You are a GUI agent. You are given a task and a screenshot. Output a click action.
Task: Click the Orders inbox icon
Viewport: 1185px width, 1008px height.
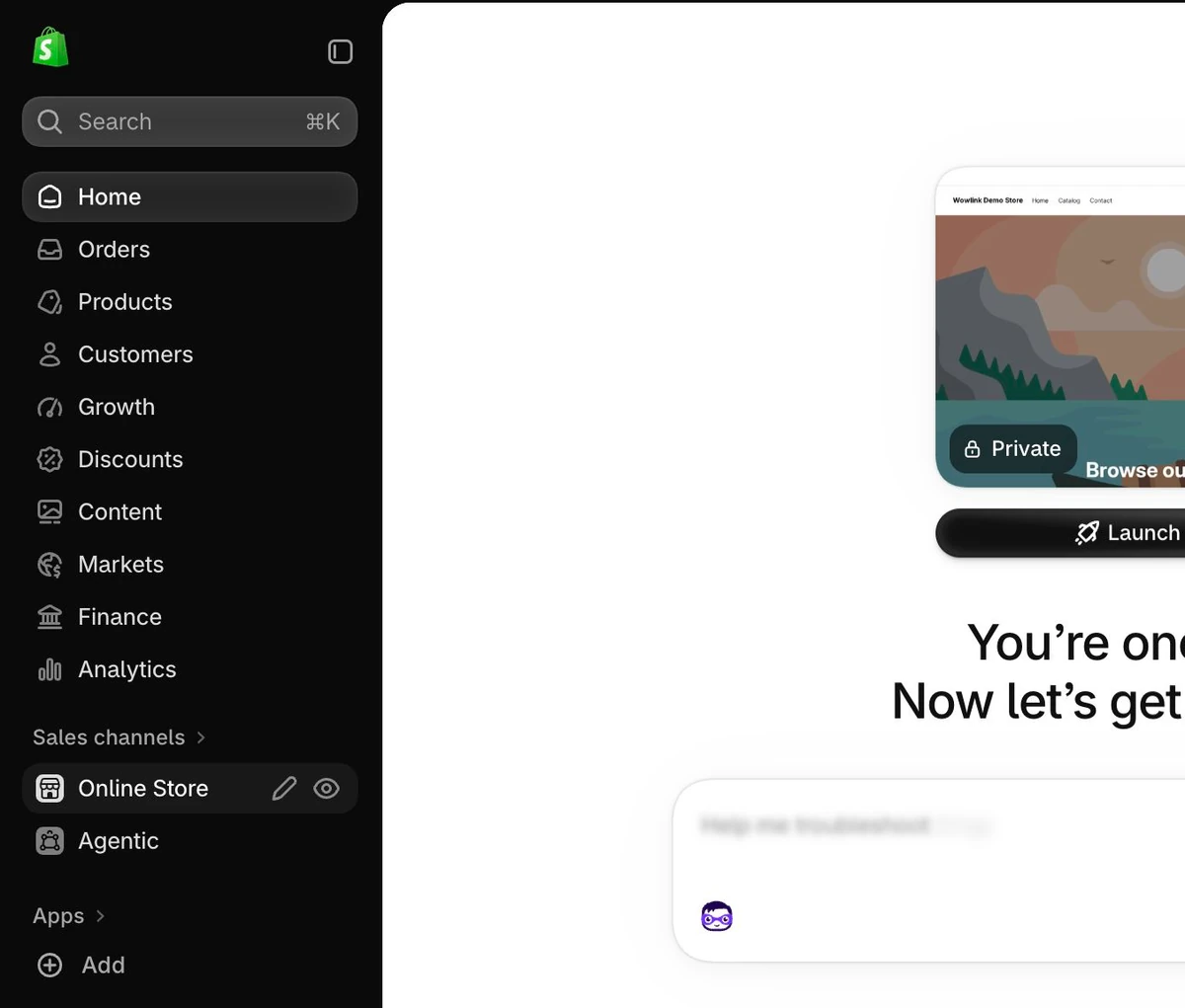(49, 250)
